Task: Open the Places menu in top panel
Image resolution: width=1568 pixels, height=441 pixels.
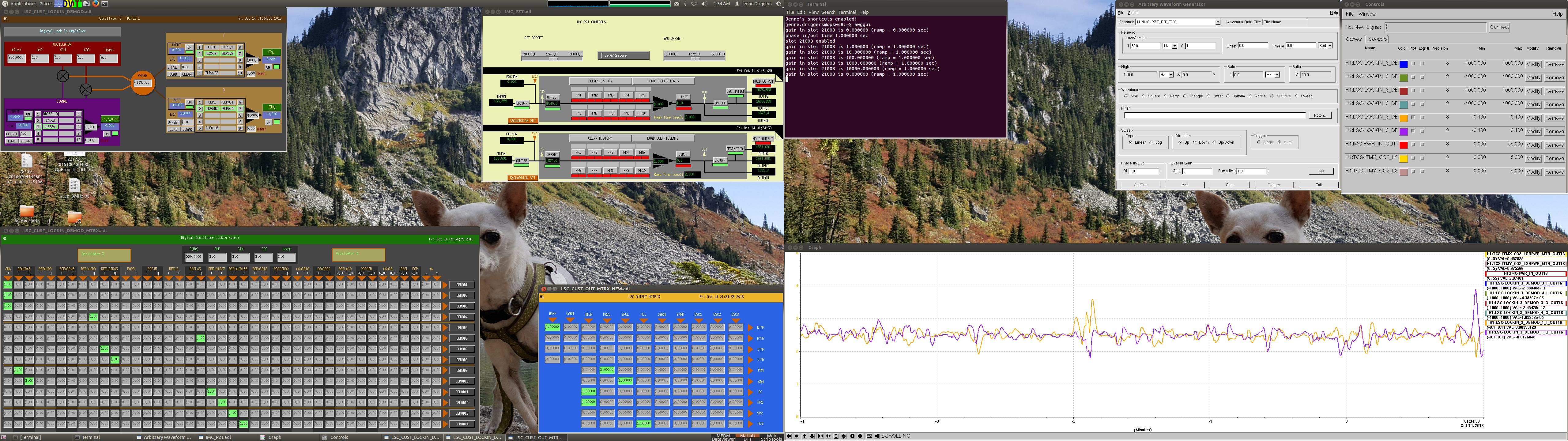Action: coord(46,4)
